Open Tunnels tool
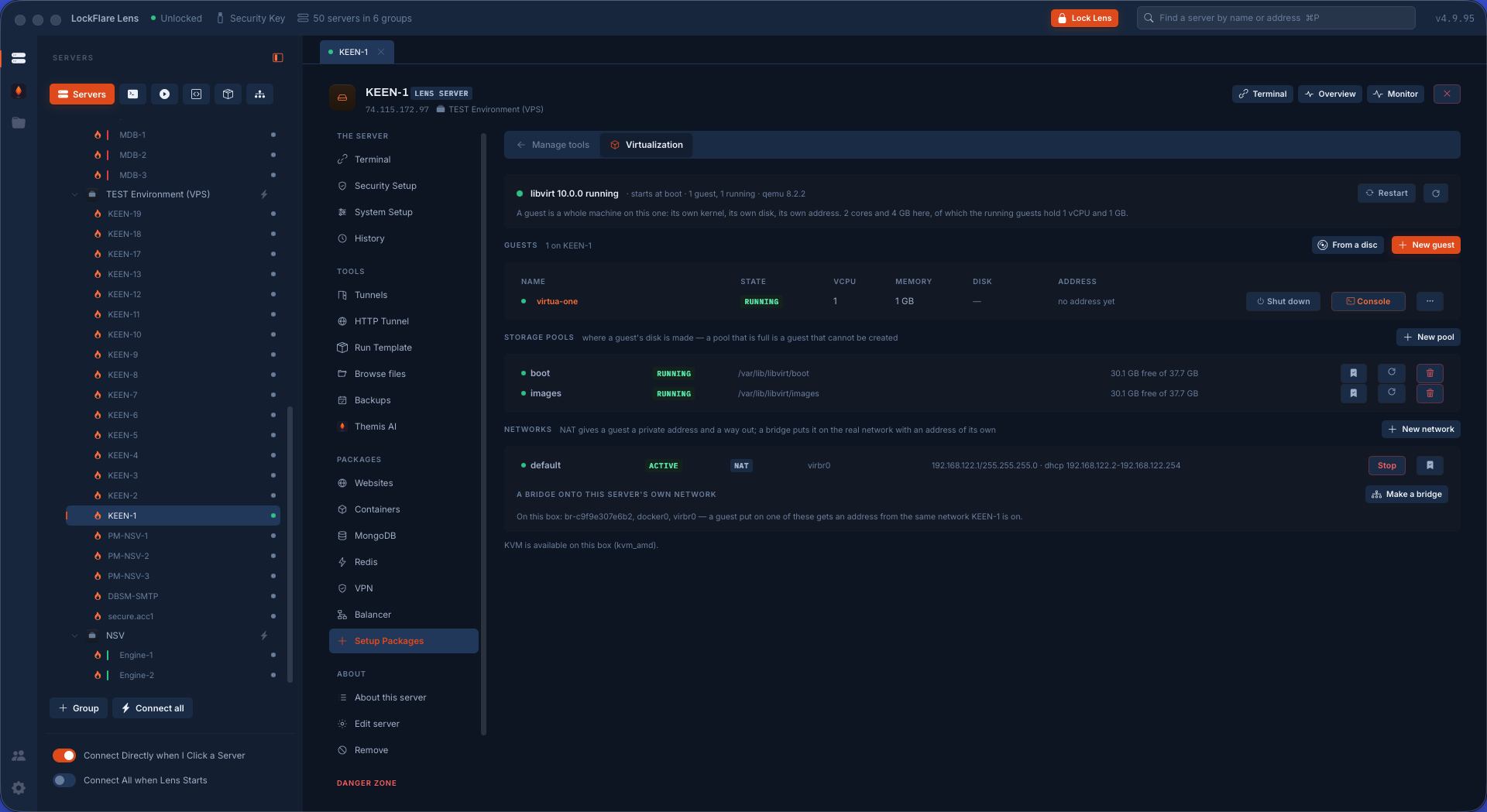1487x812 pixels. [404, 295]
